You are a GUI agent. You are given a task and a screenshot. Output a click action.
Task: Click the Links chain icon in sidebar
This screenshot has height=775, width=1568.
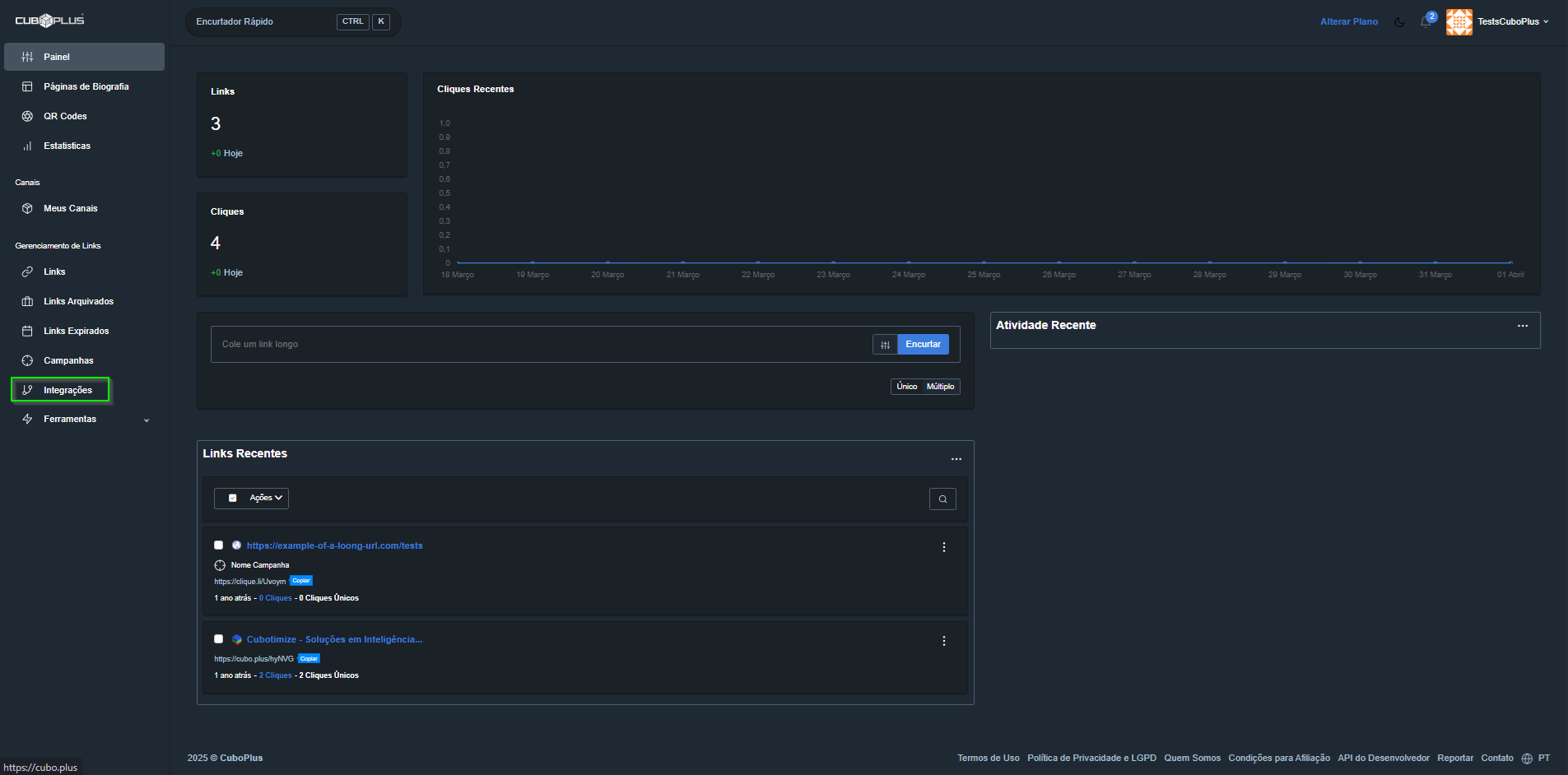point(27,271)
